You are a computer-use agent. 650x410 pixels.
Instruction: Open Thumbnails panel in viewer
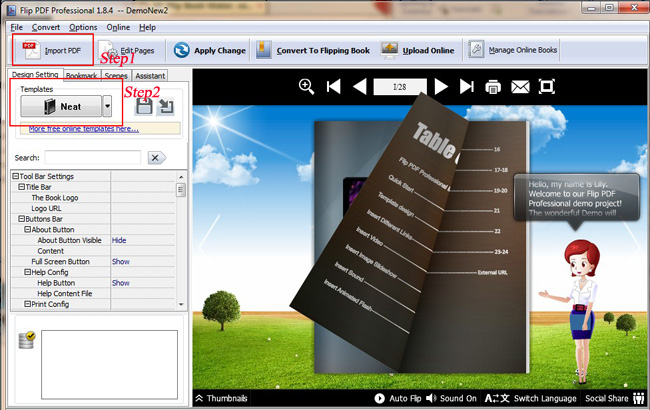[x=221, y=398]
